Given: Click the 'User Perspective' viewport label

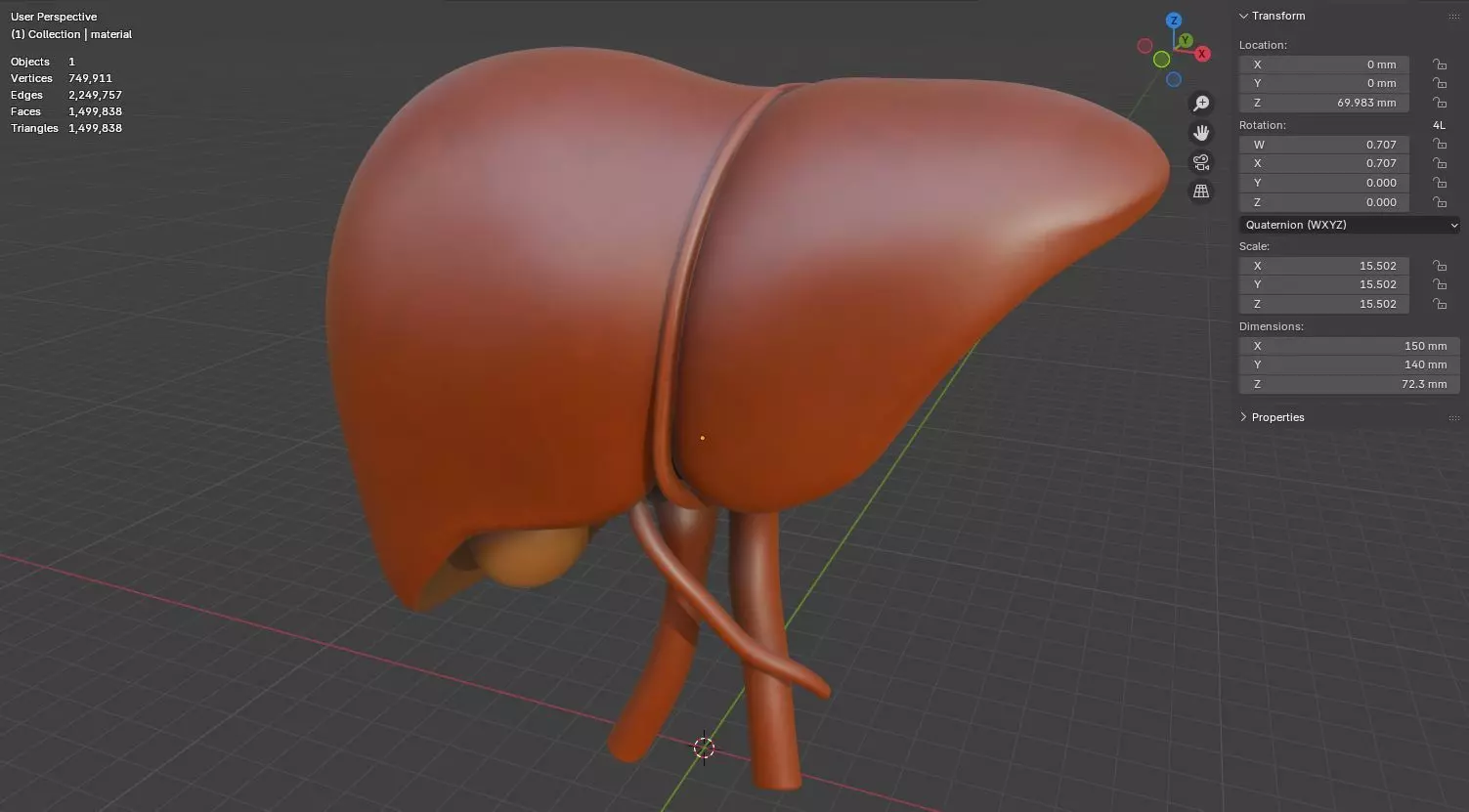Looking at the screenshot, I should [x=54, y=17].
